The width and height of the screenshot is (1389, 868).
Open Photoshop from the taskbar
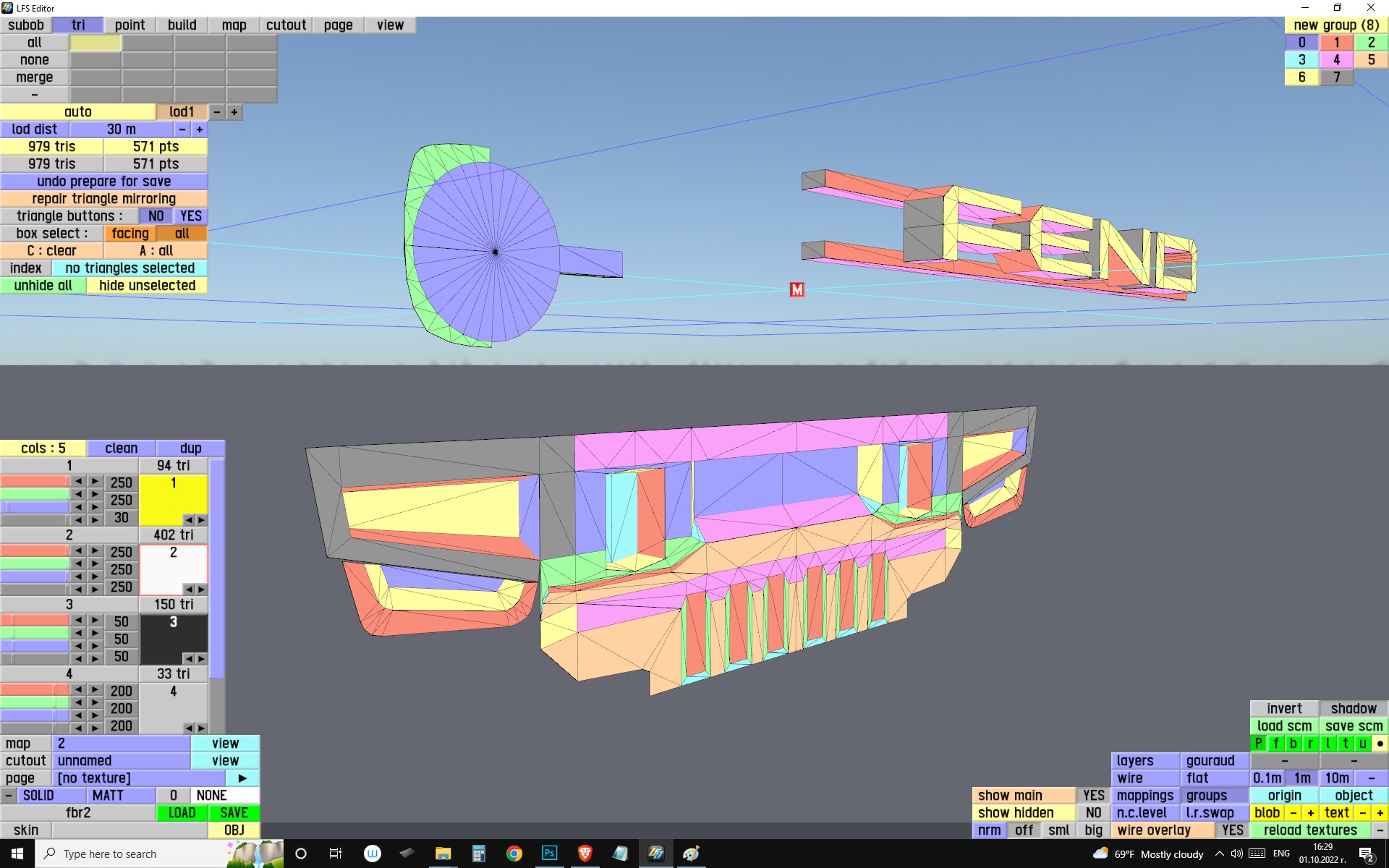549,854
